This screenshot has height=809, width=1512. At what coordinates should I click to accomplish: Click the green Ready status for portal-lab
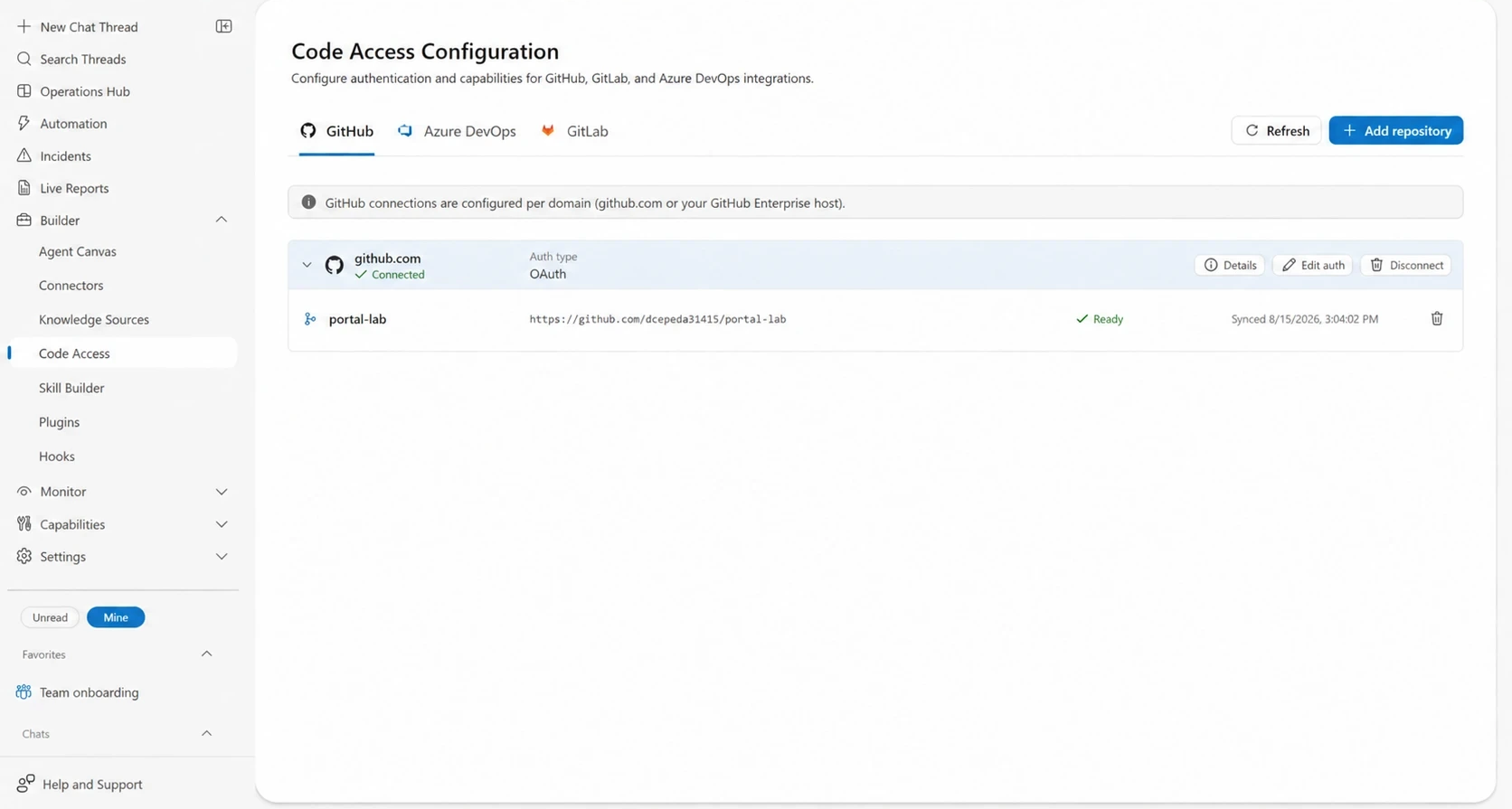pyautogui.click(x=1100, y=319)
